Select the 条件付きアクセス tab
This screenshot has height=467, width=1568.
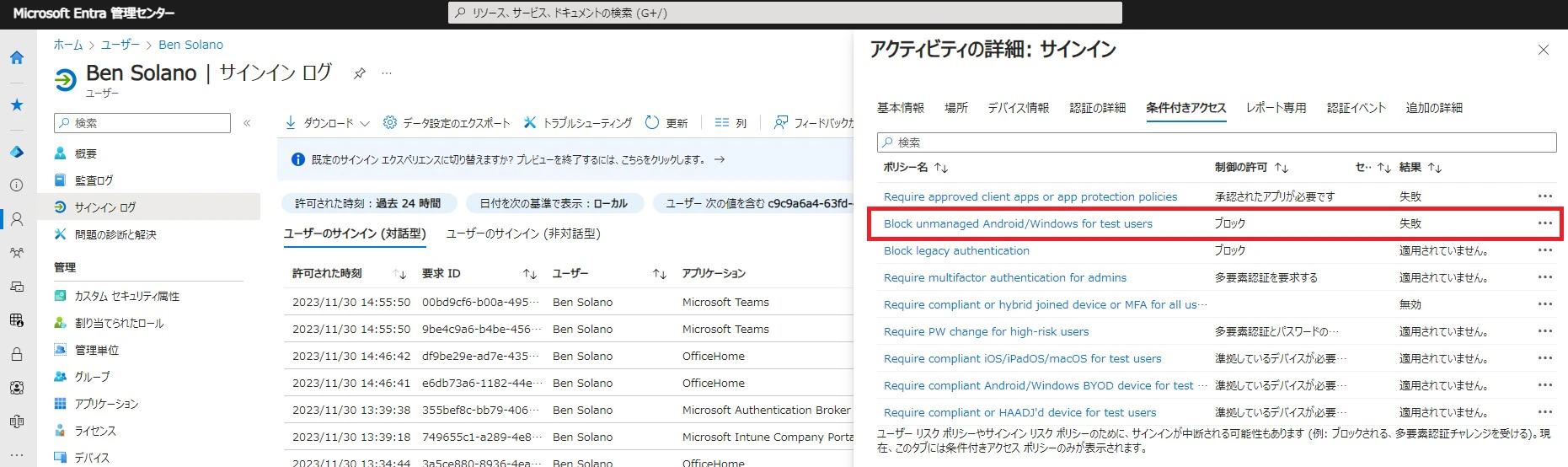coord(1186,108)
